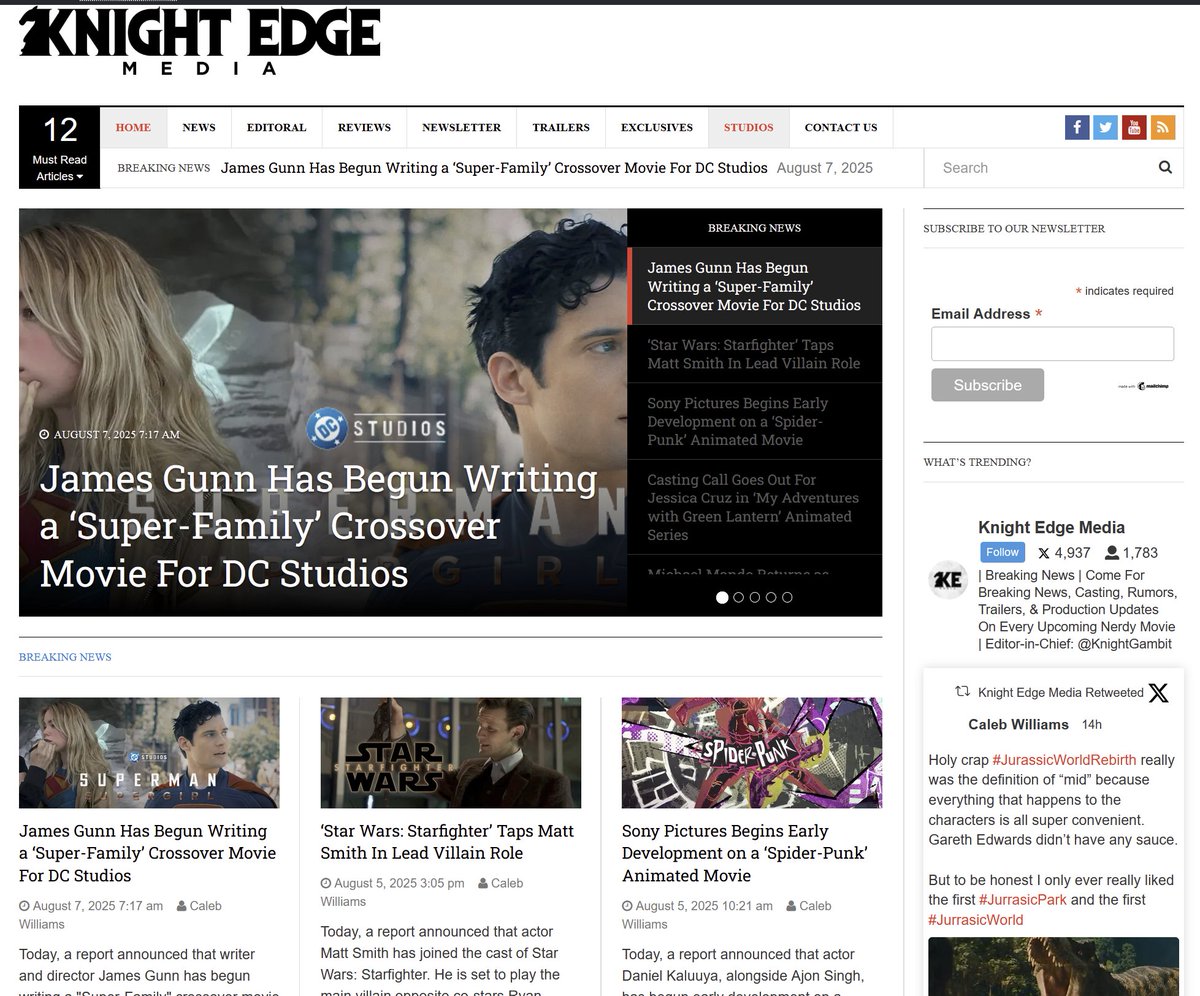This screenshot has width=1200, height=996.
Task: Select James Gunn story in the slider list
Action: 755,286
